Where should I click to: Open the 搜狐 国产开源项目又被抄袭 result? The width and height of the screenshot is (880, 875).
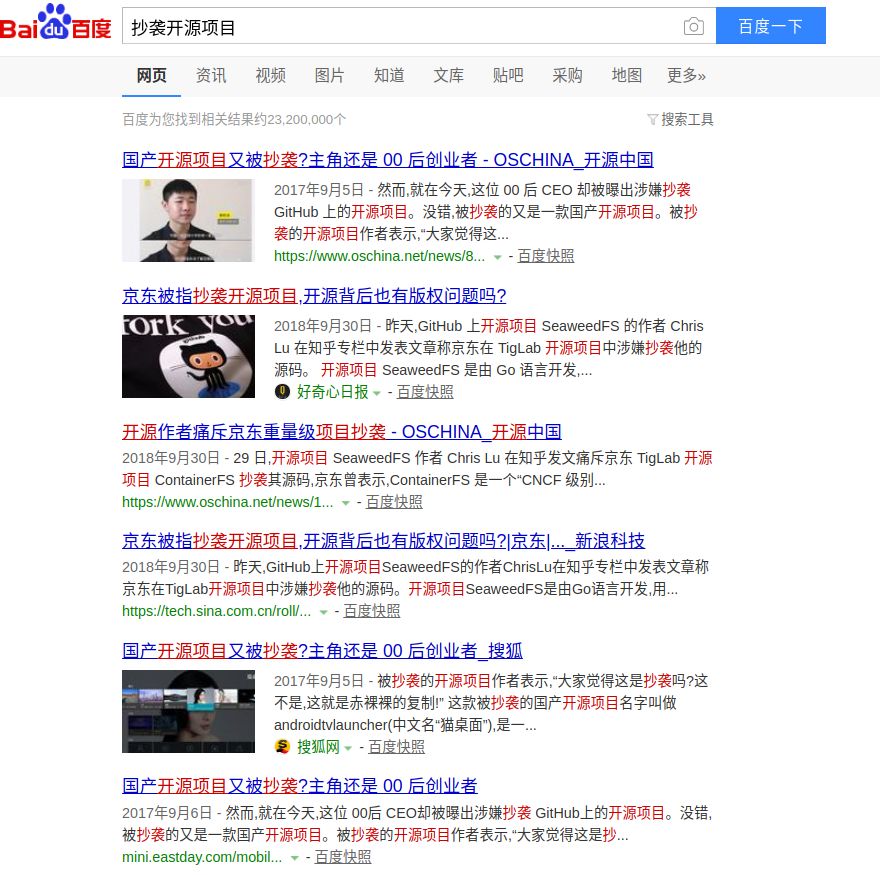323,651
